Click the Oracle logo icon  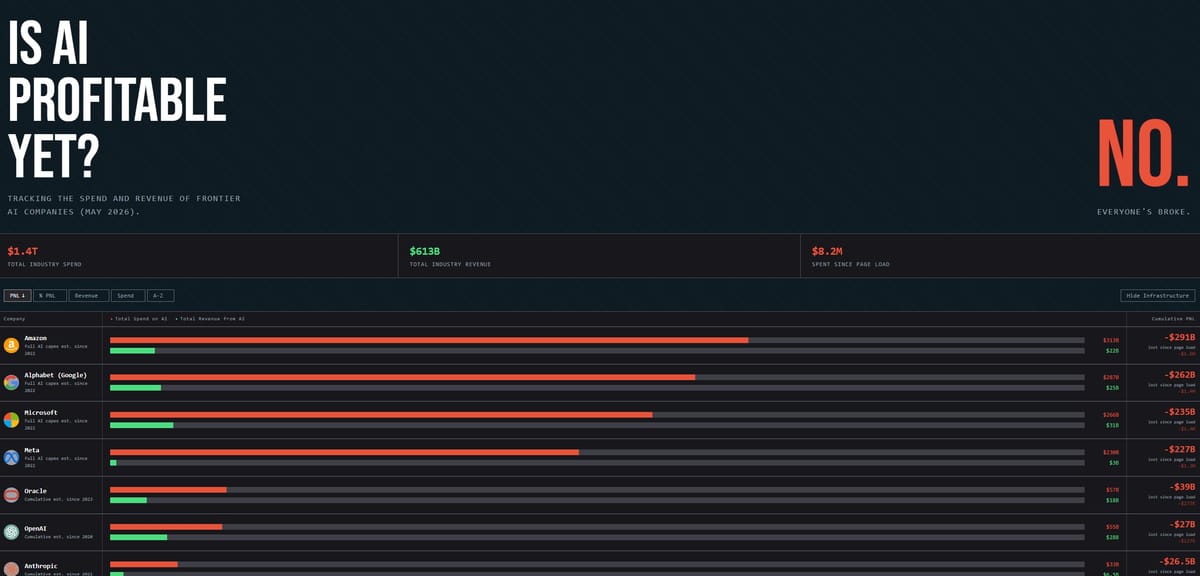11,494
